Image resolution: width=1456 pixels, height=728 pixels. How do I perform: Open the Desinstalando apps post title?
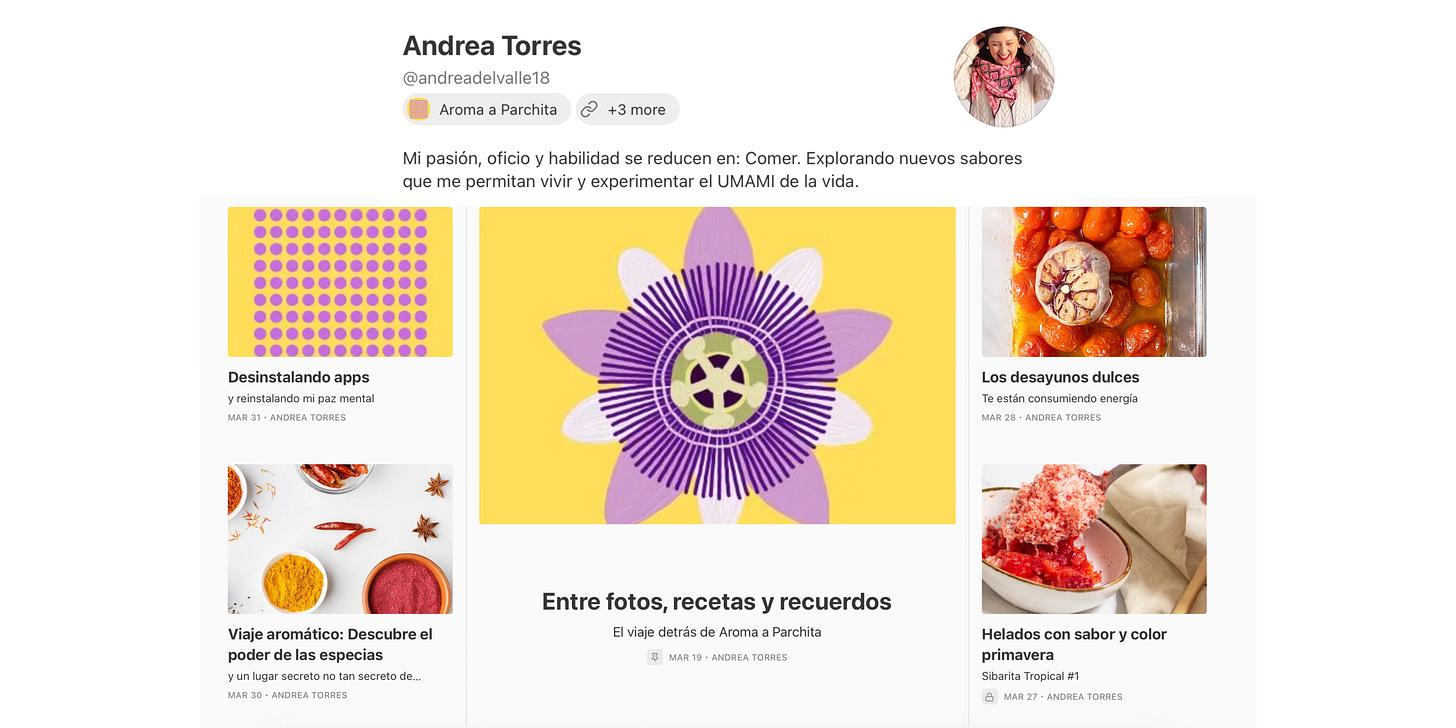pos(299,377)
